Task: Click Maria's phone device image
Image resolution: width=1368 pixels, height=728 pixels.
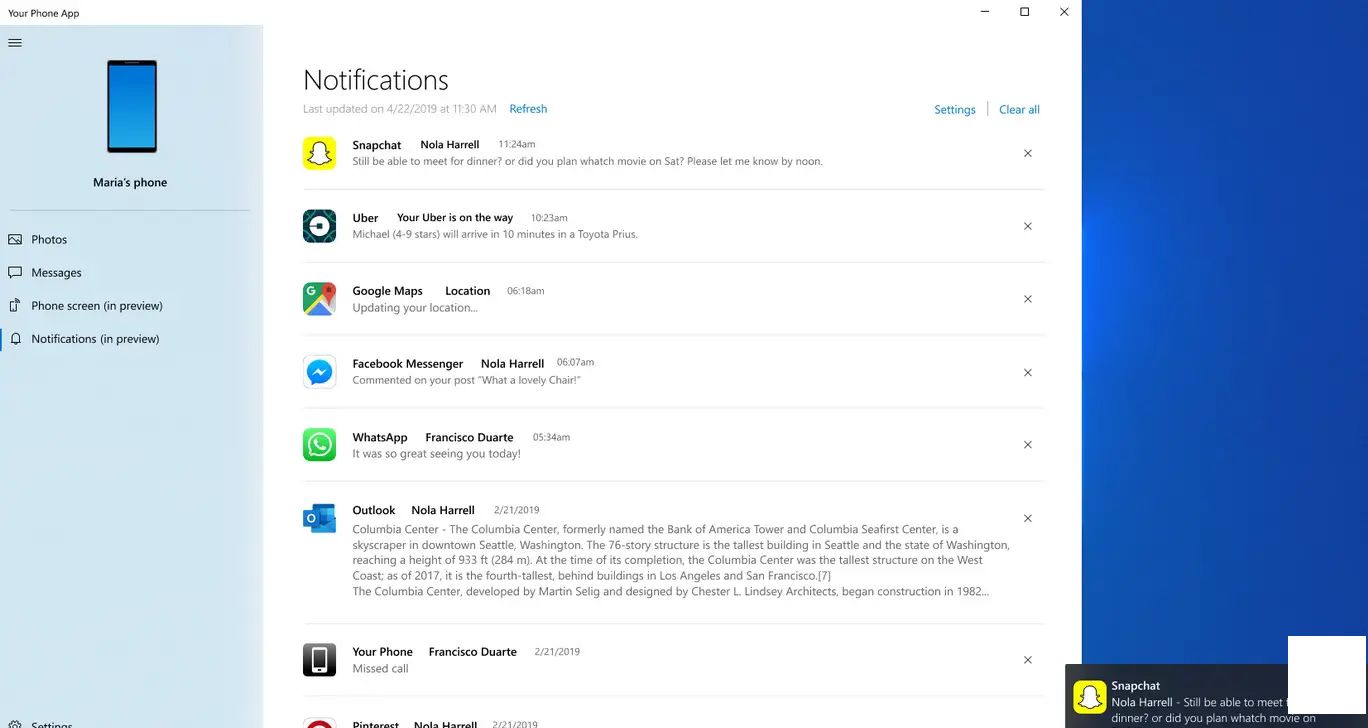Action: coord(132,106)
